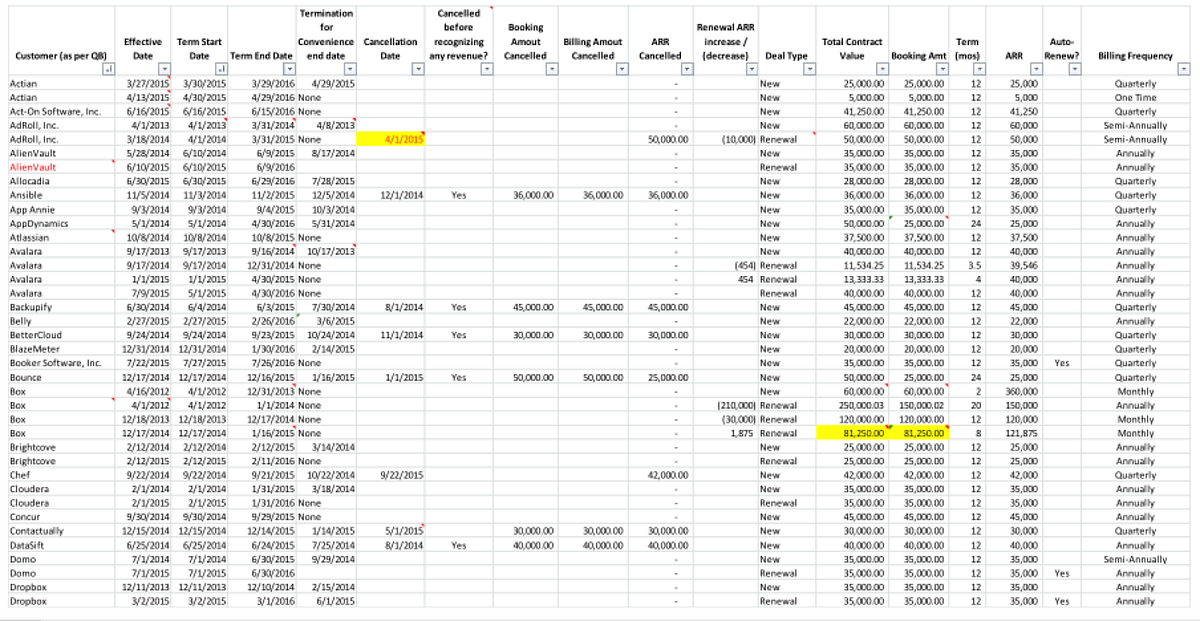This screenshot has height=621, width=1200.
Task: Open the Auto-Renew? filter dropdown
Action: click(1074, 69)
